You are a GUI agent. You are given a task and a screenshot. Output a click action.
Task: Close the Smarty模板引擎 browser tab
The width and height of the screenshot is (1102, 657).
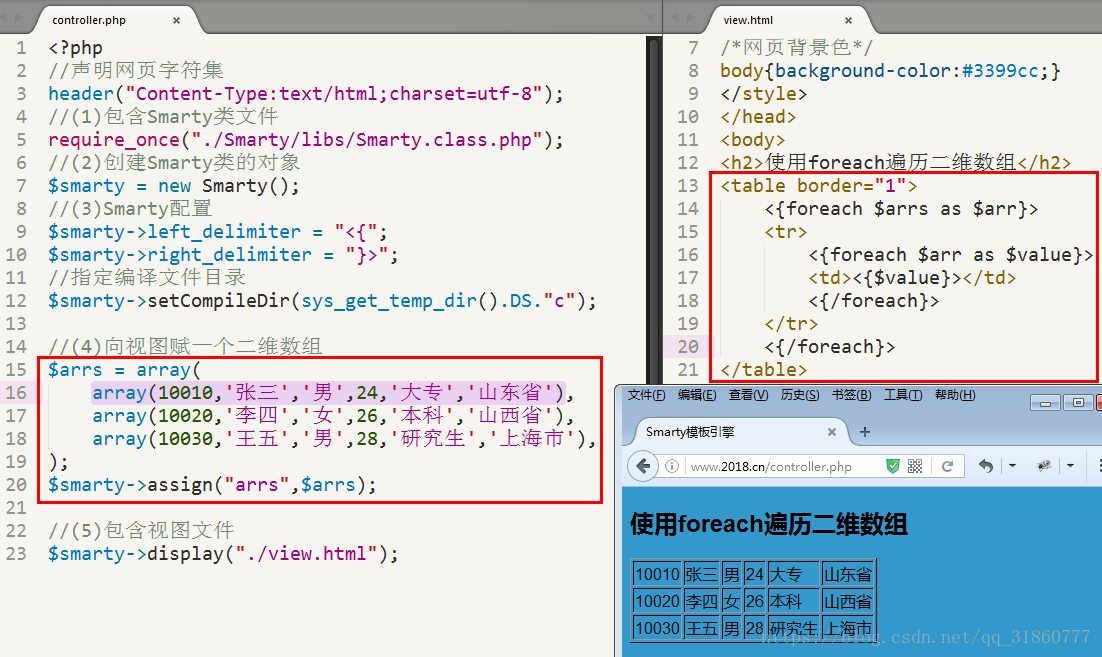click(x=831, y=431)
